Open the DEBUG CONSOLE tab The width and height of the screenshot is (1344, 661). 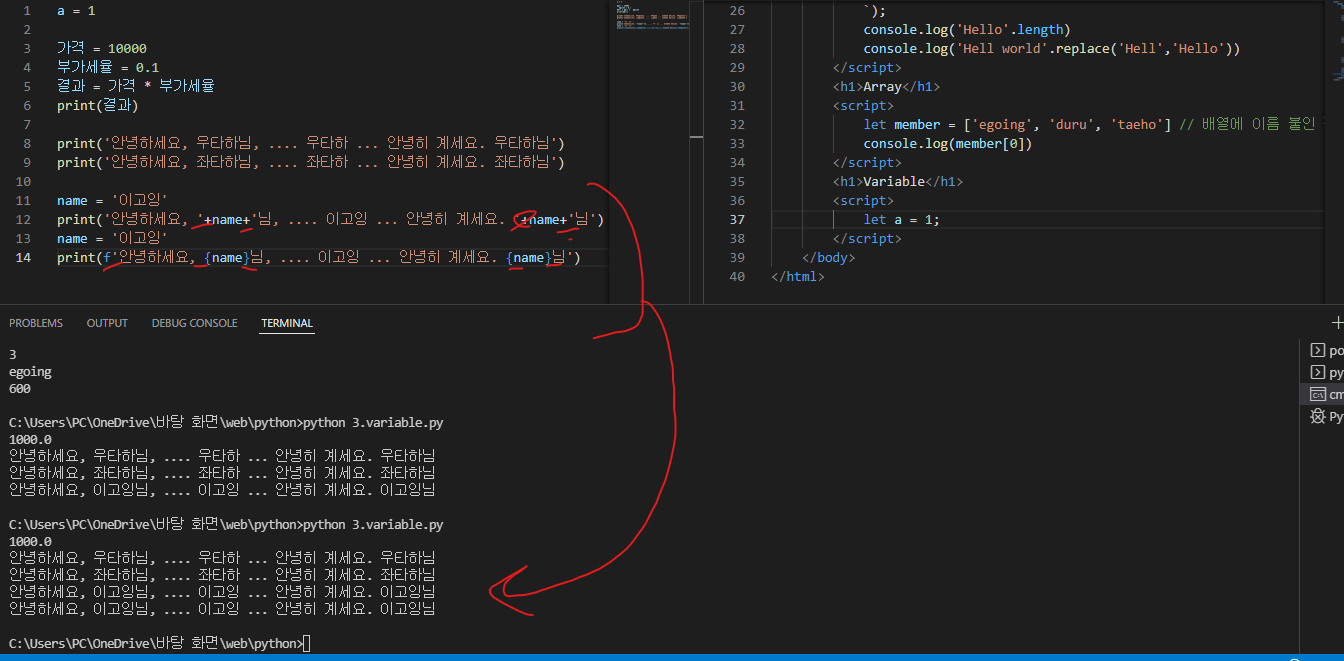[x=194, y=323]
